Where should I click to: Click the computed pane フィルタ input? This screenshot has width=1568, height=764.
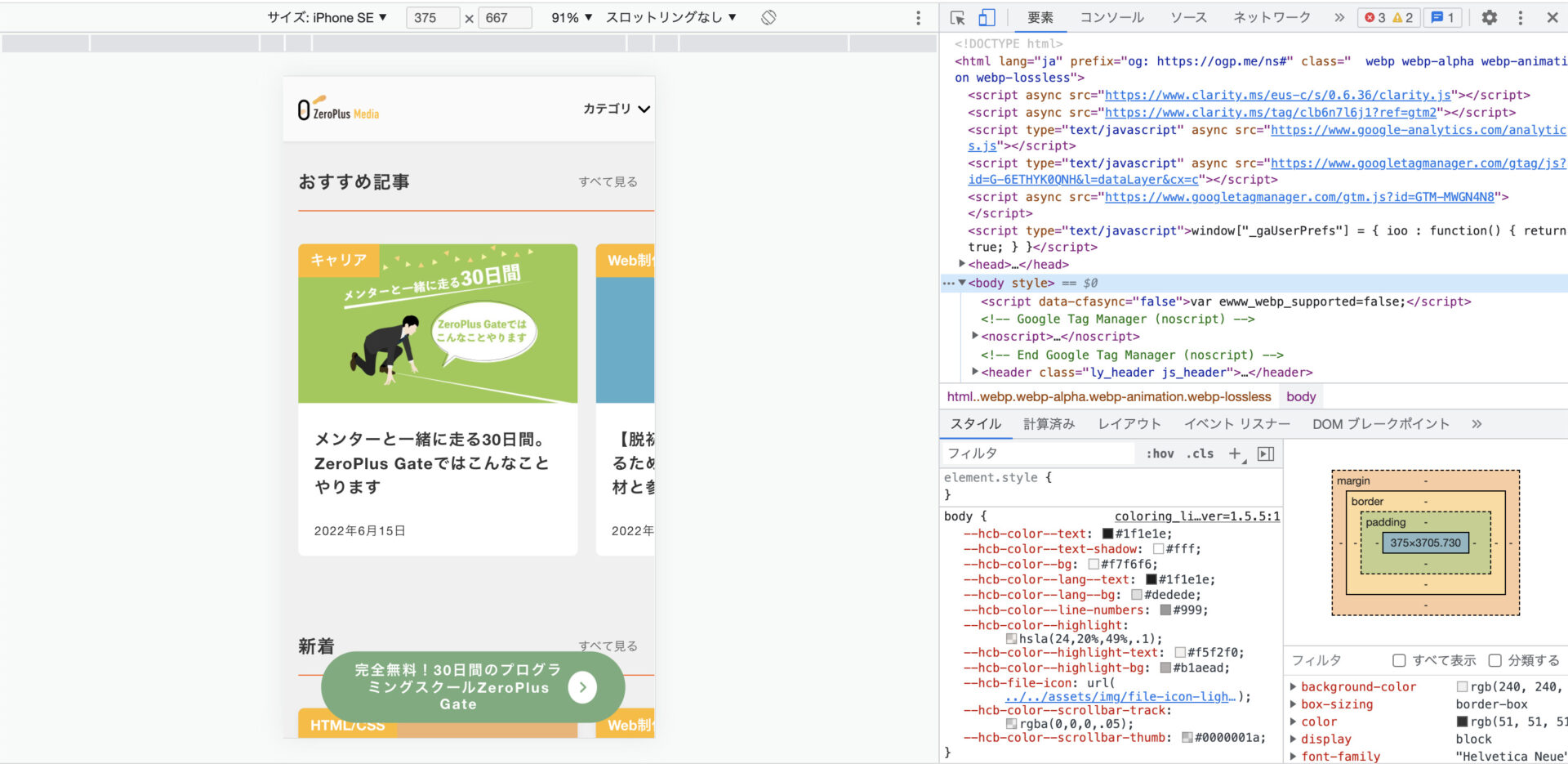click(1336, 660)
